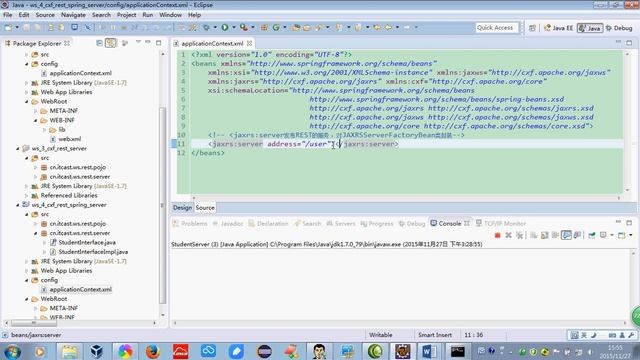Click the Save All toolbar icon

tap(37, 27)
